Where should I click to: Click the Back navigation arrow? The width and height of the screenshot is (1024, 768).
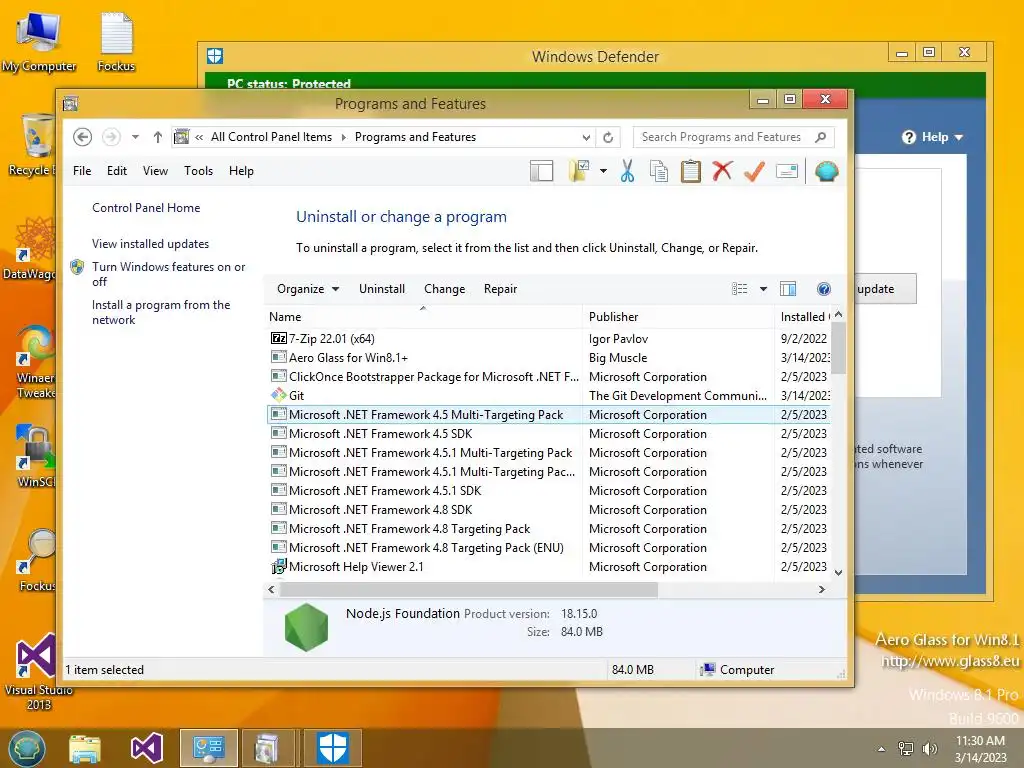[82, 137]
